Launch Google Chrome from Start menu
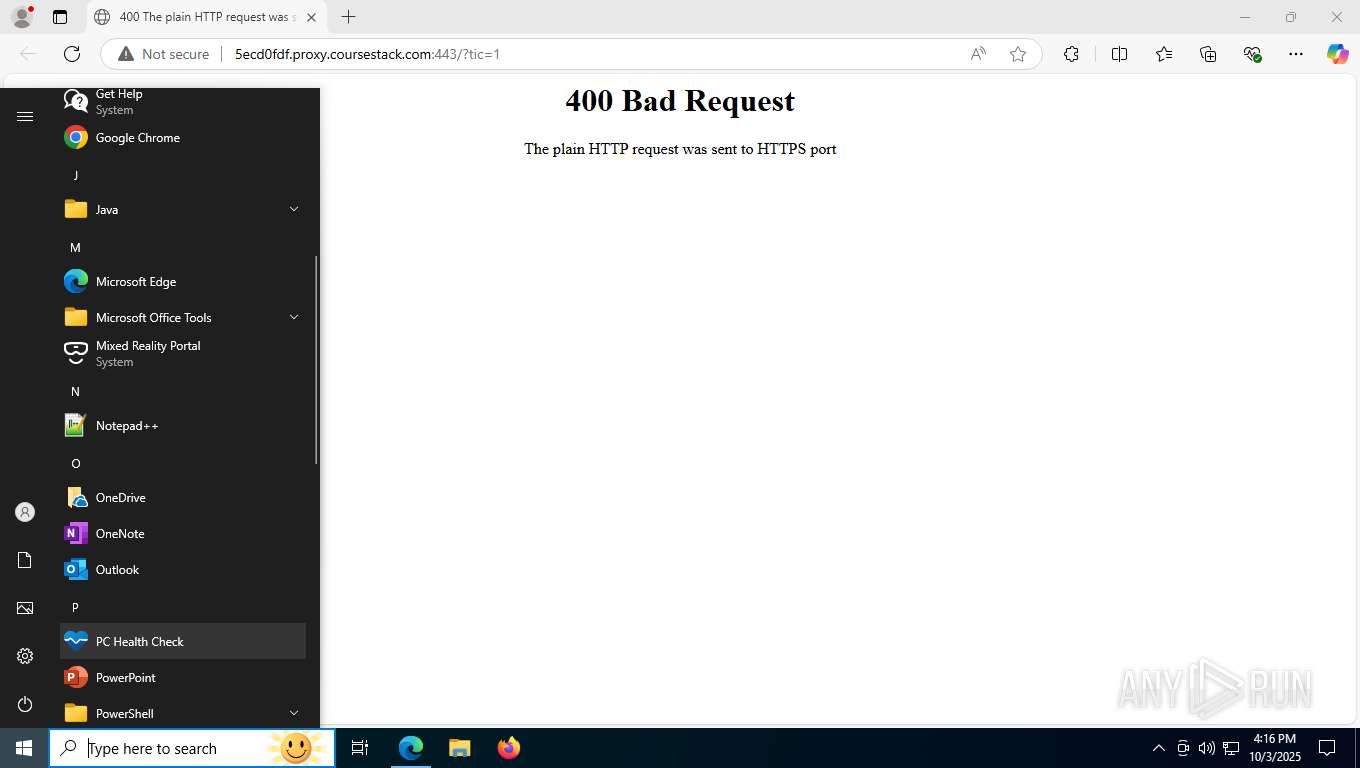1360x768 pixels. tap(183, 138)
